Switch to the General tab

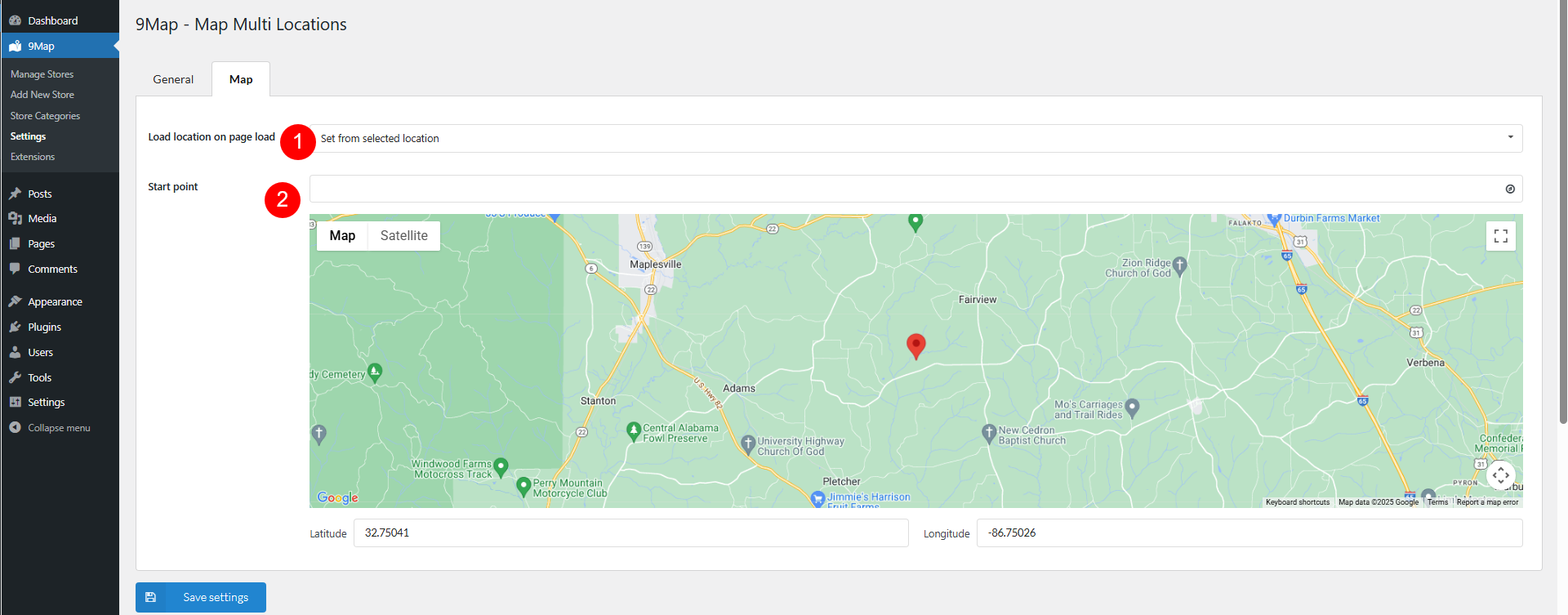click(x=173, y=79)
